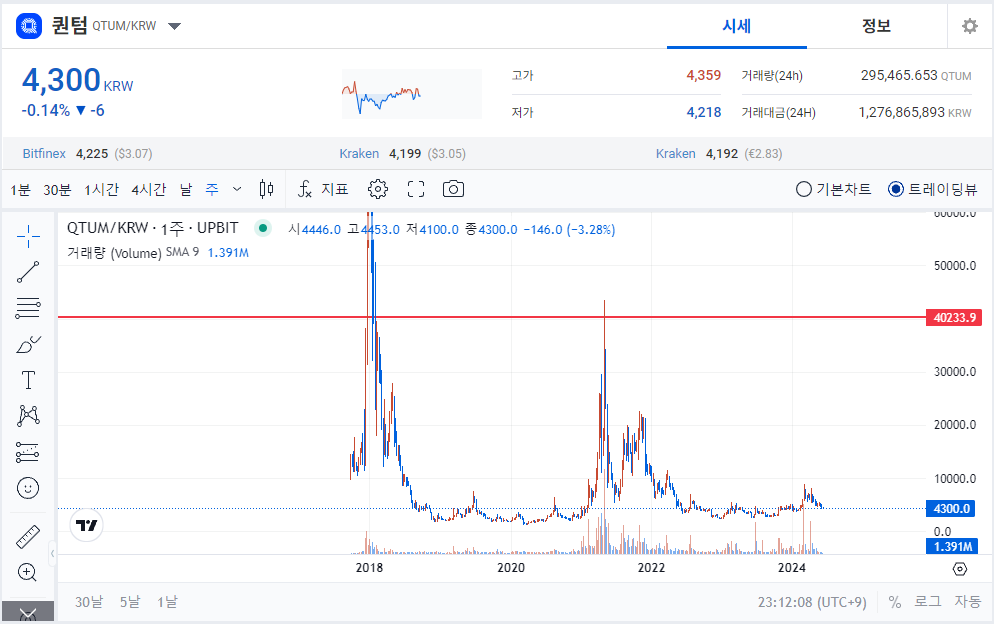Click the 2018 time axis label
The width and height of the screenshot is (994, 624).
(x=369, y=568)
